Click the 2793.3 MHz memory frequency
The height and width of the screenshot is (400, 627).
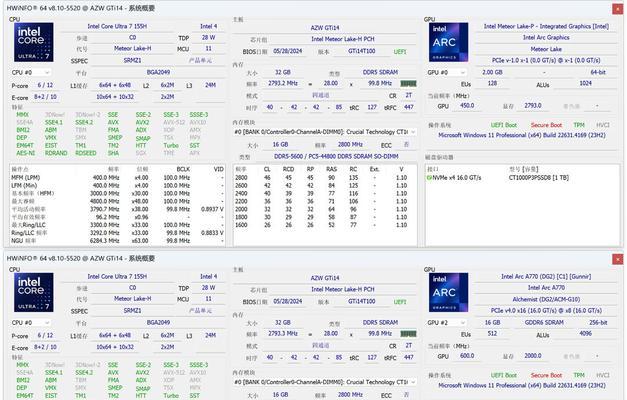283,334
